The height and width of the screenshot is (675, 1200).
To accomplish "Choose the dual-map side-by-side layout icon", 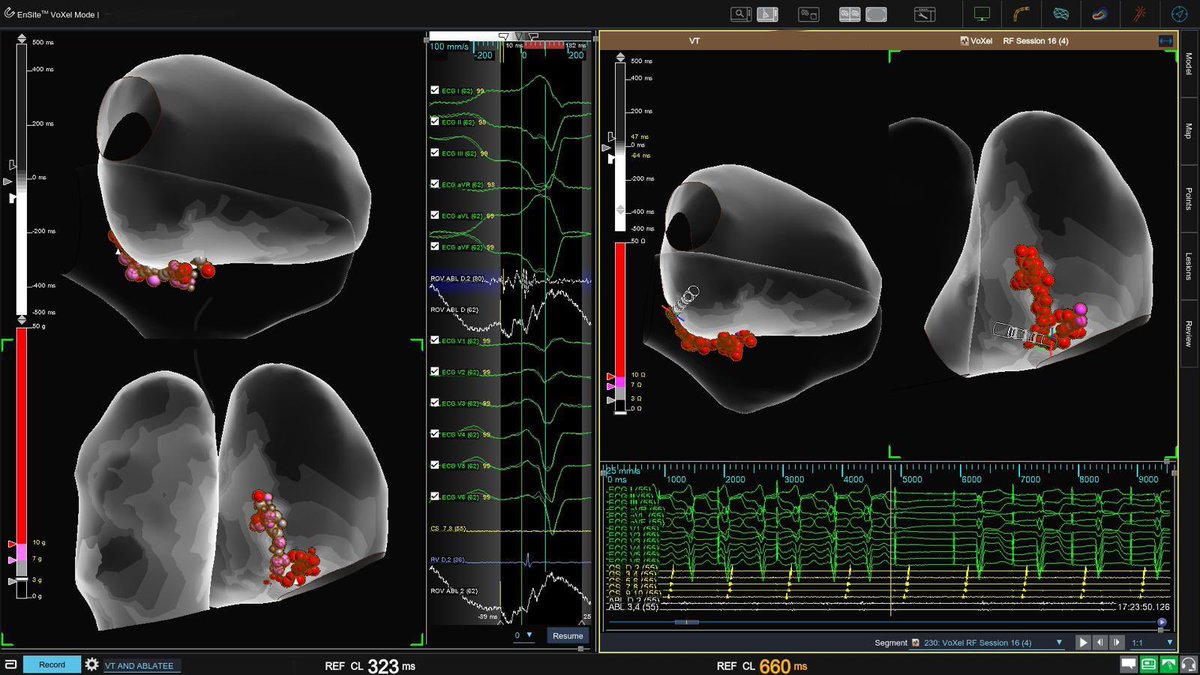I will coord(849,14).
